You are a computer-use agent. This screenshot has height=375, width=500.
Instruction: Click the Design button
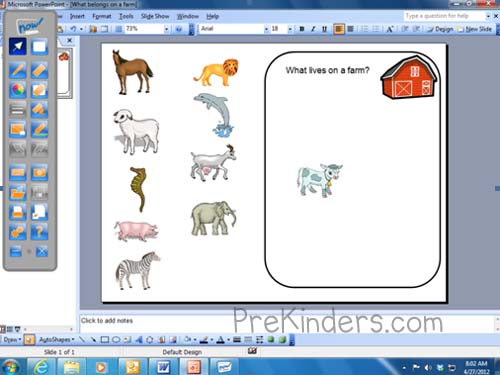(x=440, y=29)
